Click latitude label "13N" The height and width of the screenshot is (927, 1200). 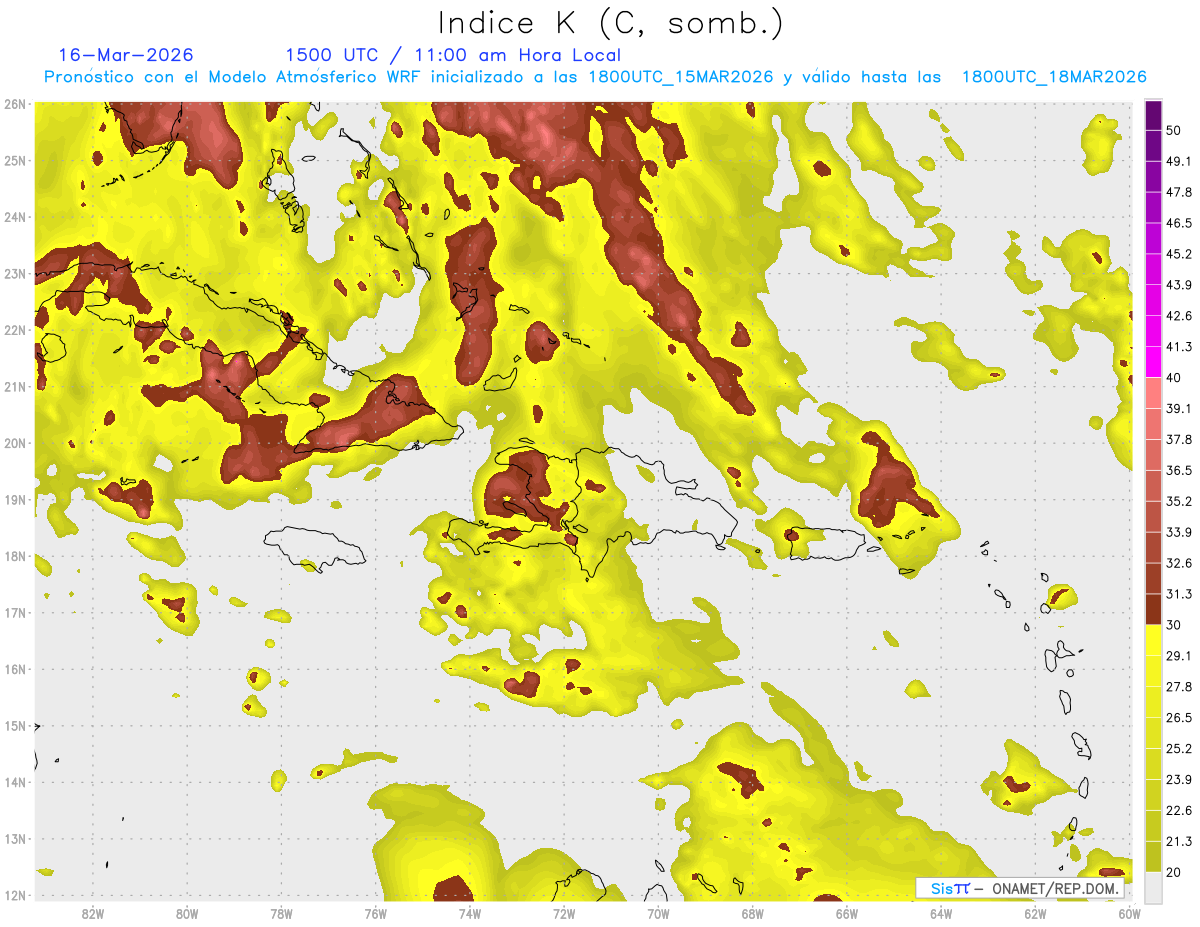coord(15,839)
